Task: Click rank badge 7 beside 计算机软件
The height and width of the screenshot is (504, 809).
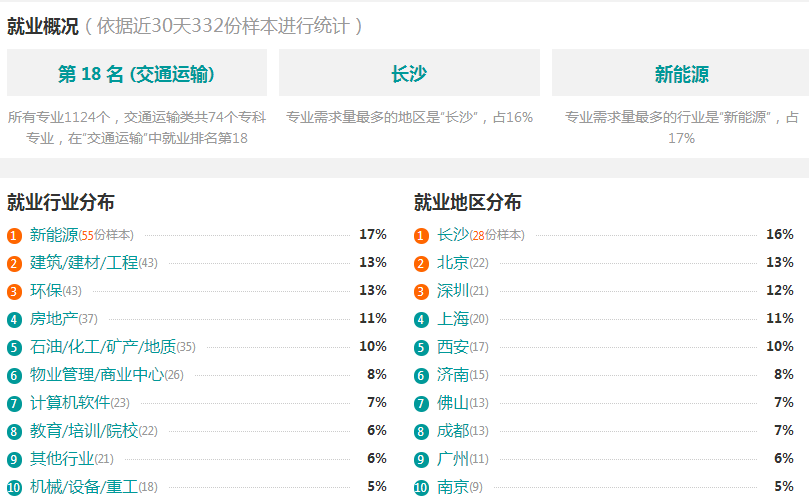Action: pyautogui.click(x=14, y=403)
